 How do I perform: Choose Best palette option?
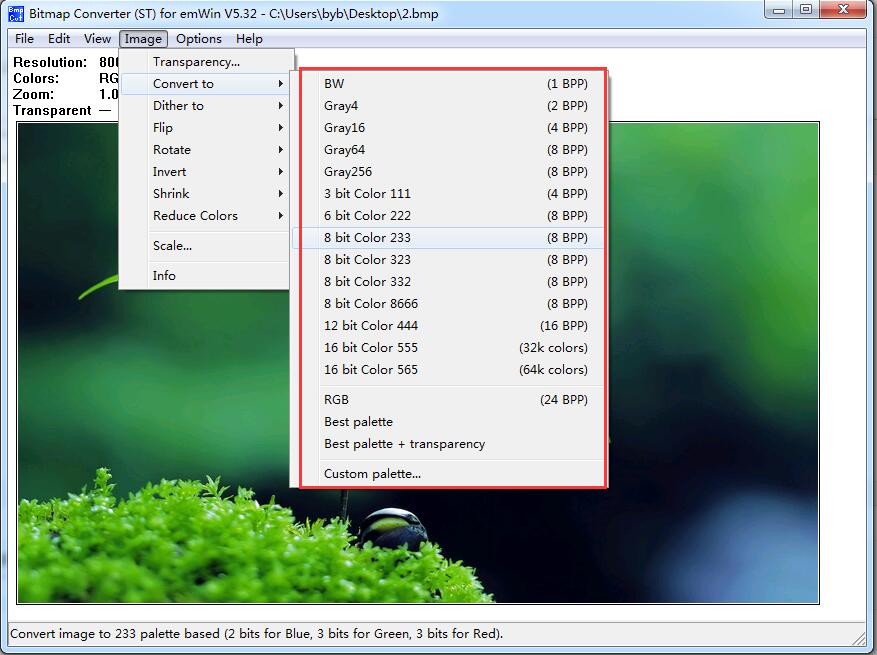[449, 422]
